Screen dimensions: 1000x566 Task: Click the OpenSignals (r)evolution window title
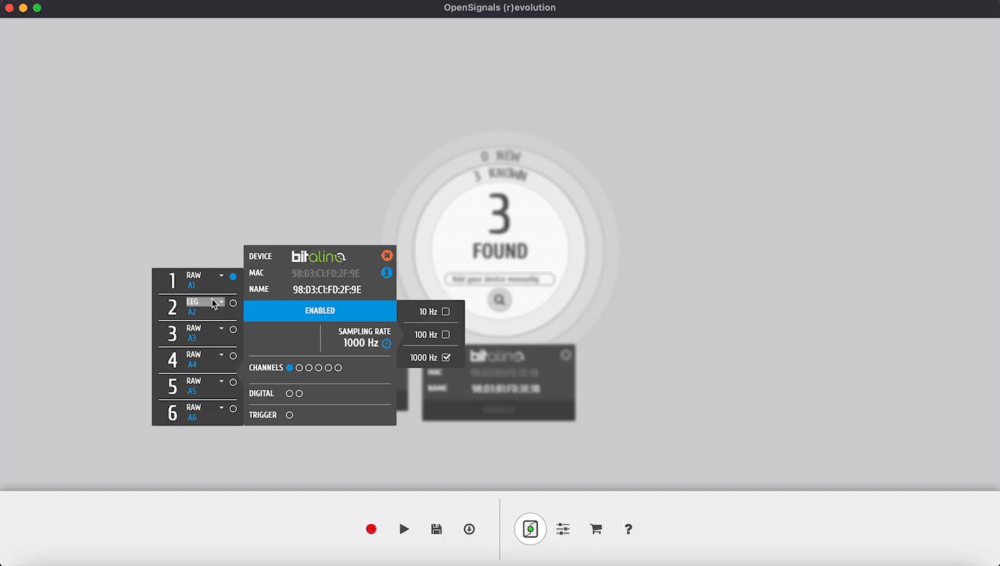tap(500, 8)
